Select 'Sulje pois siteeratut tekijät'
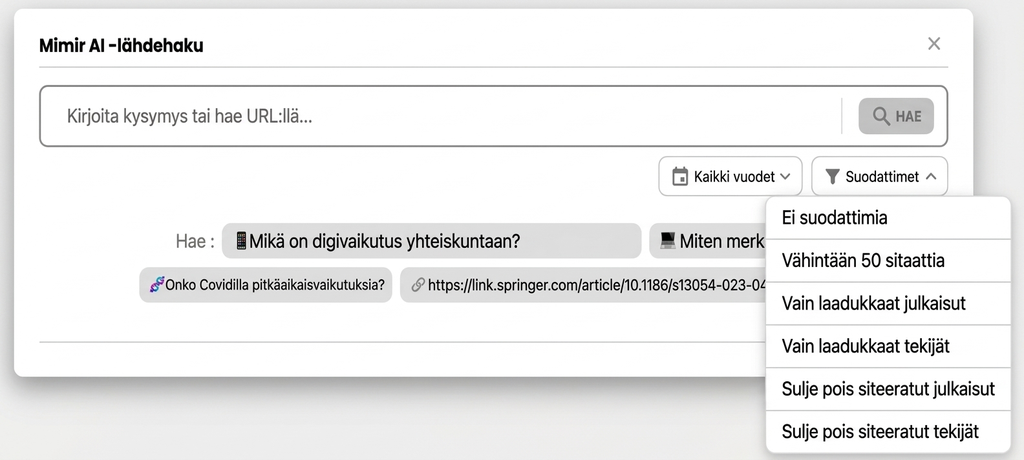Screen dimensions: 1024x460 [888, 432]
